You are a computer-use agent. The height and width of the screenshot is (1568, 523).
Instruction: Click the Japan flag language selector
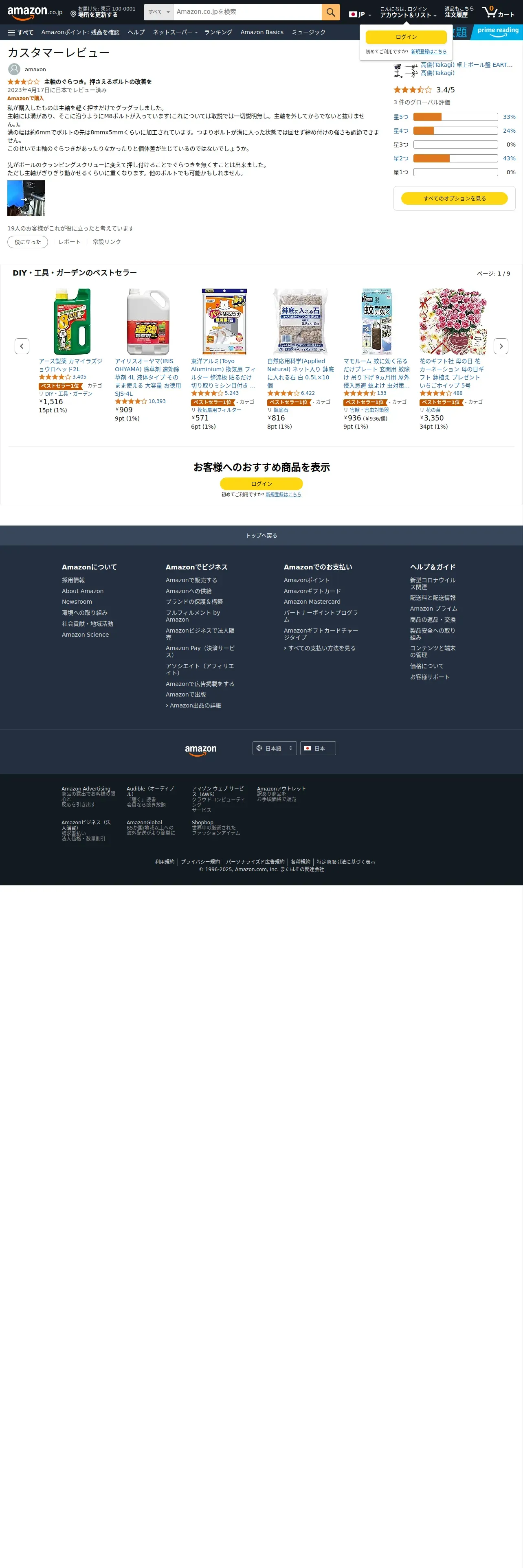tap(360, 15)
